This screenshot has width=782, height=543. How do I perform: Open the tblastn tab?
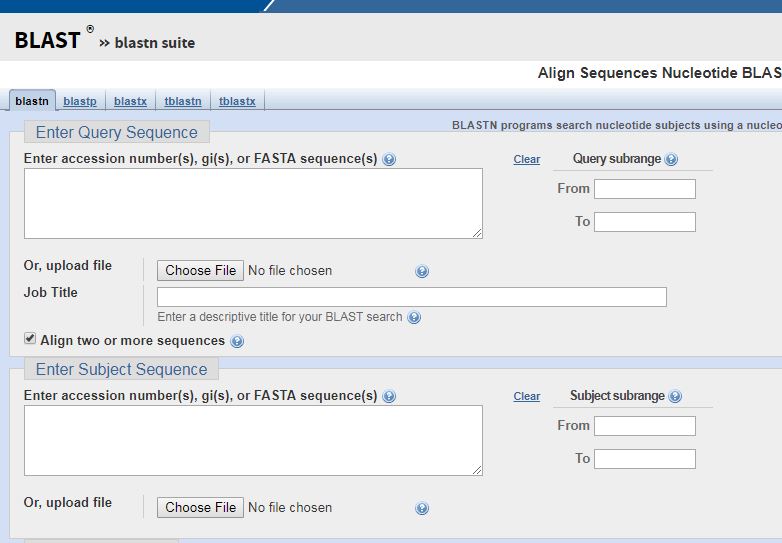[x=183, y=101]
